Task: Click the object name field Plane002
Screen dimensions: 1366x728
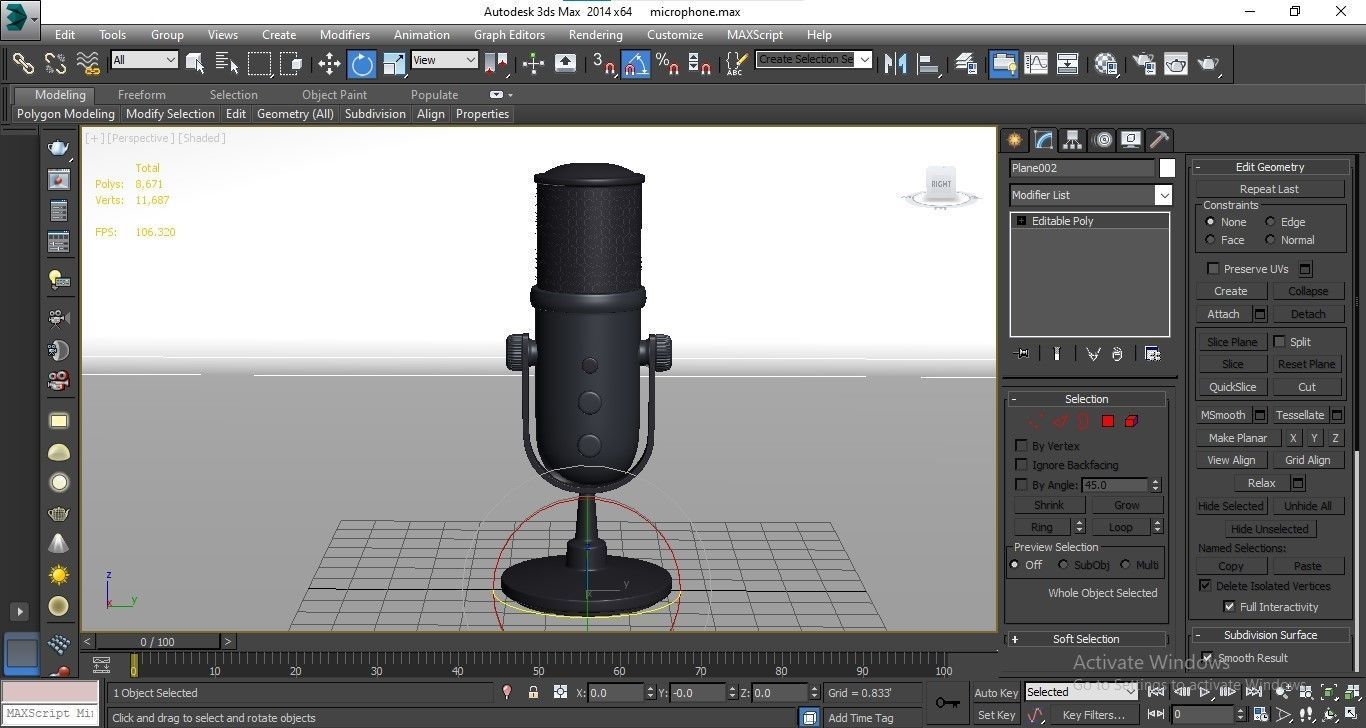Action: [1082, 168]
